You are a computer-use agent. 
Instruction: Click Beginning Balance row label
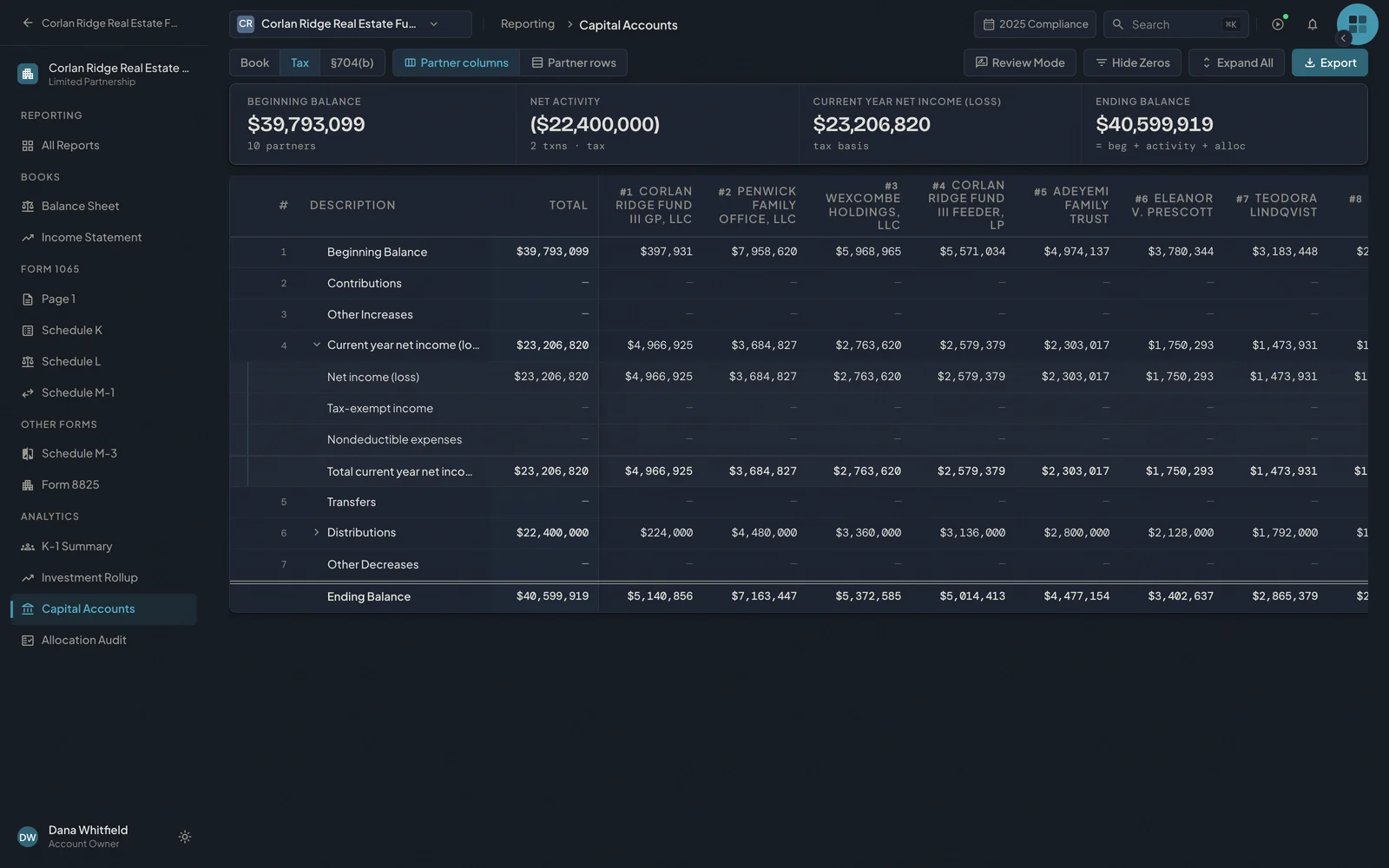[377, 253]
